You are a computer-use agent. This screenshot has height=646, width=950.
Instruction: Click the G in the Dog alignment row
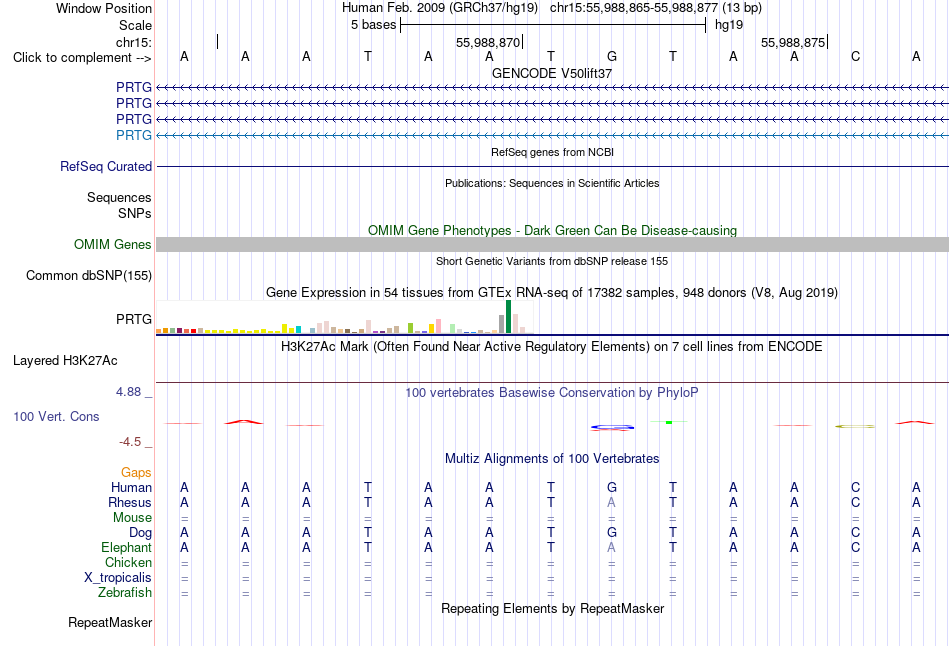pos(611,532)
